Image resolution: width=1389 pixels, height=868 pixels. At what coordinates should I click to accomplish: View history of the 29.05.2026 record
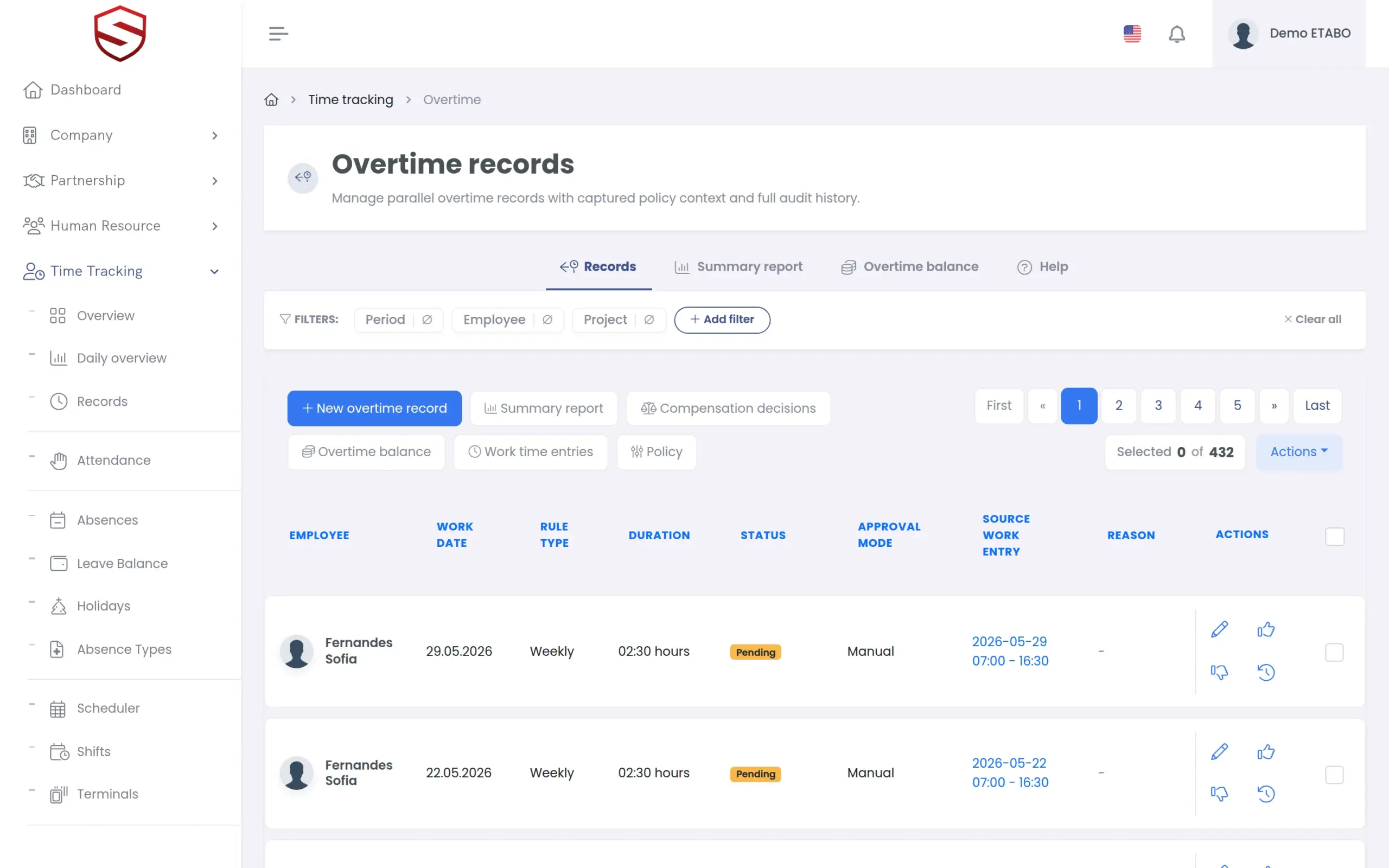point(1266,672)
